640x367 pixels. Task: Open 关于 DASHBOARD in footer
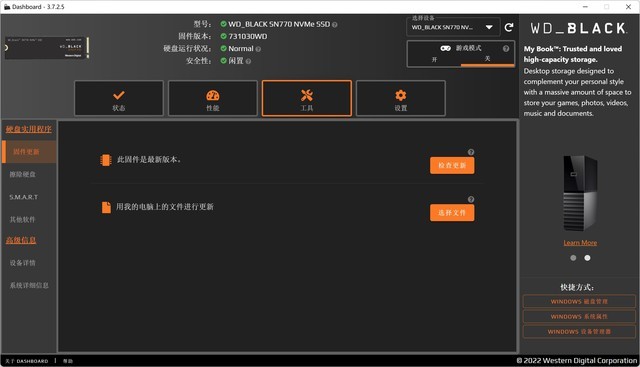(27, 361)
